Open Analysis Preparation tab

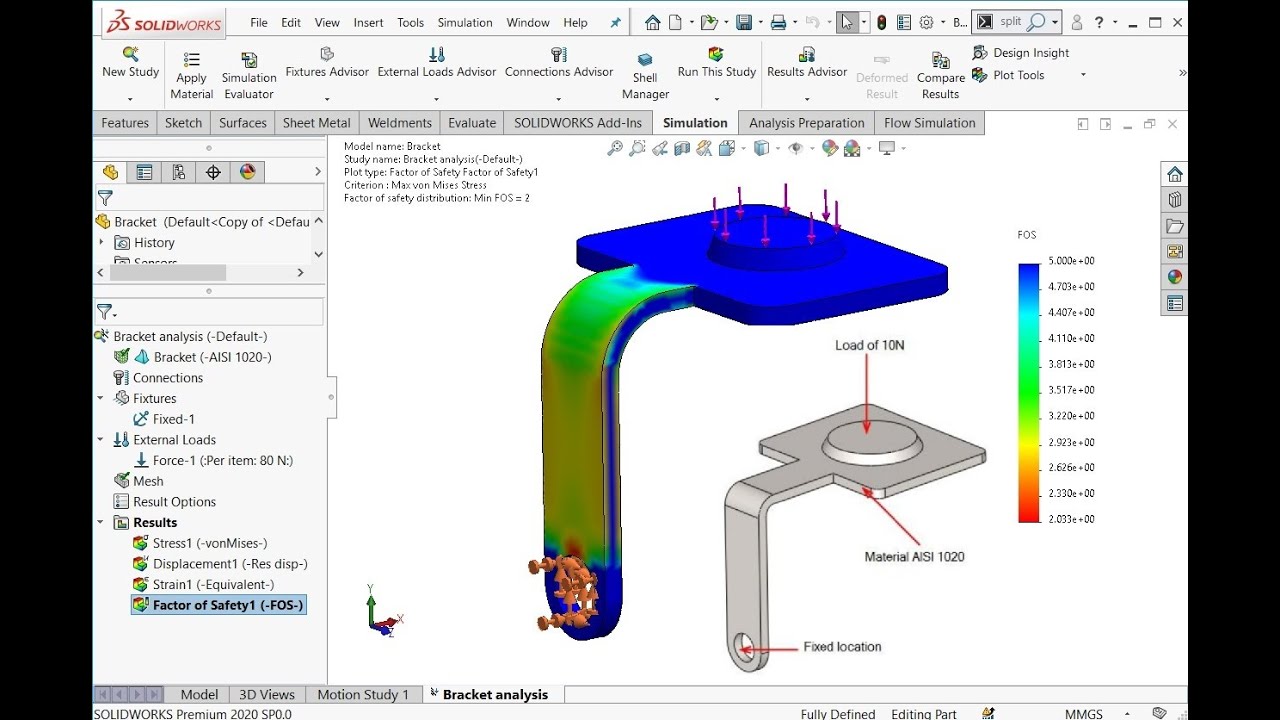tap(807, 123)
